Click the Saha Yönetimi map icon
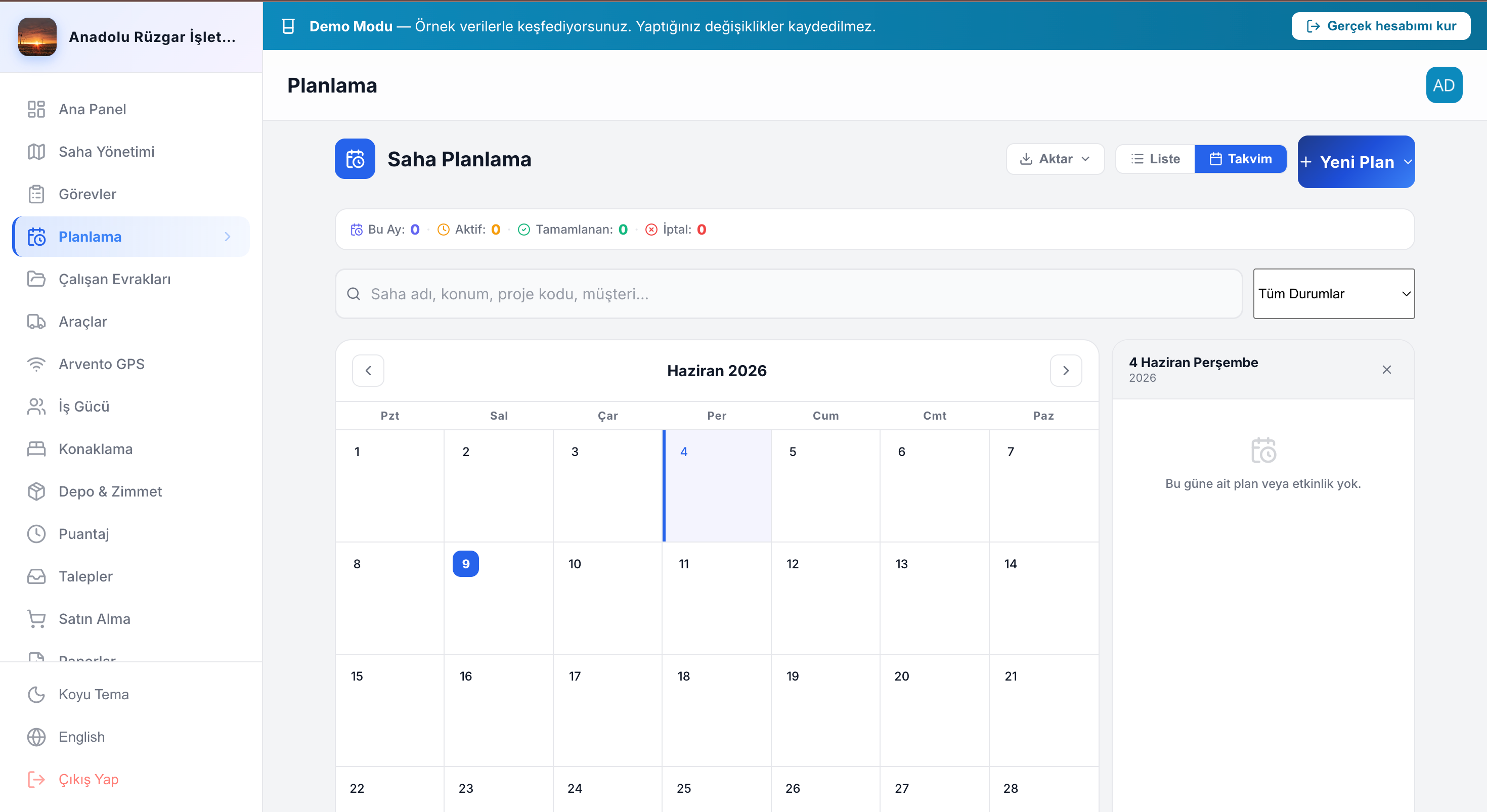Screen dimensions: 1487x812 point(36,152)
